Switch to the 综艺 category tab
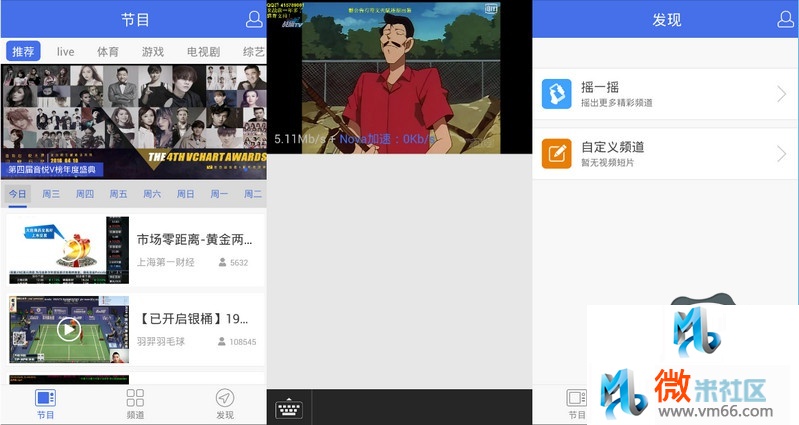The image size is (799, 425). [254, 51]
